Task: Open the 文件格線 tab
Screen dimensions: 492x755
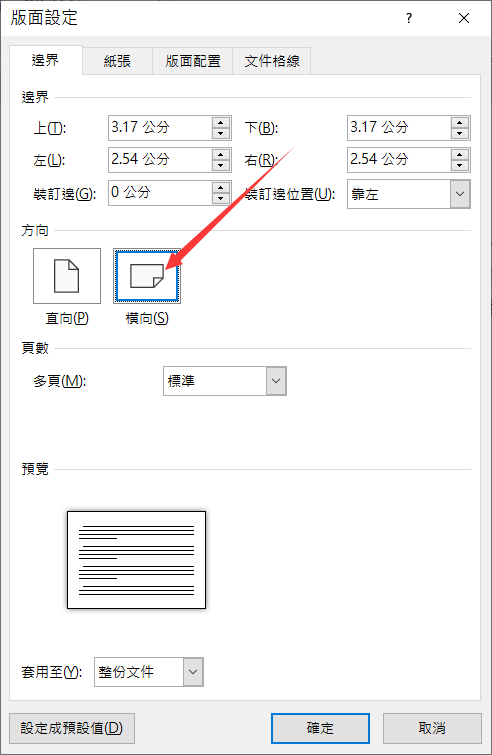Action: click(272, 61)
